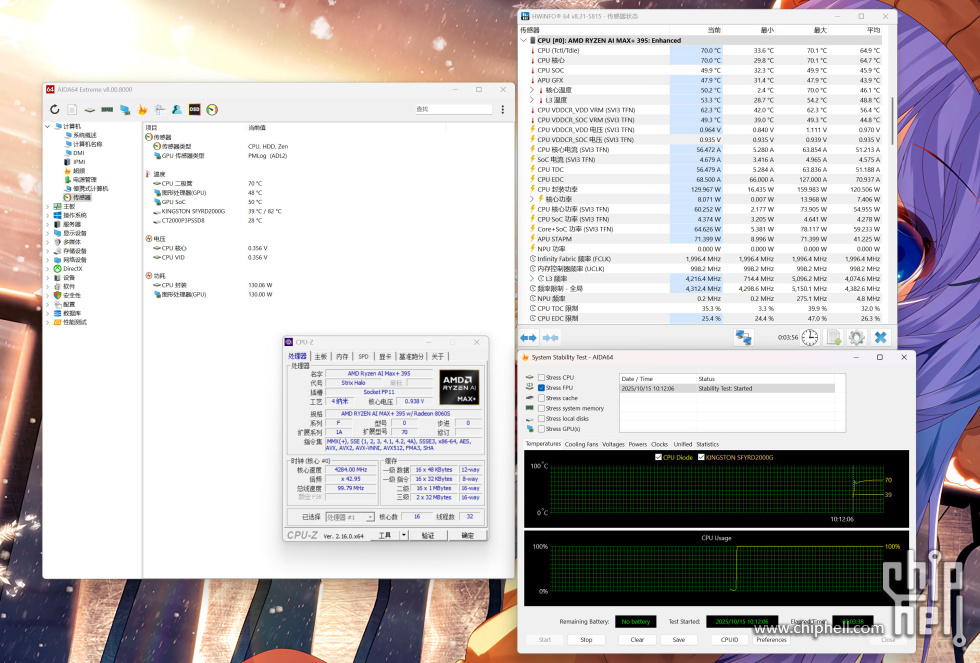This screenshot has width=980, height=663.
Task: Click HWiNFO log file save icon
Action: click(832, 338)
